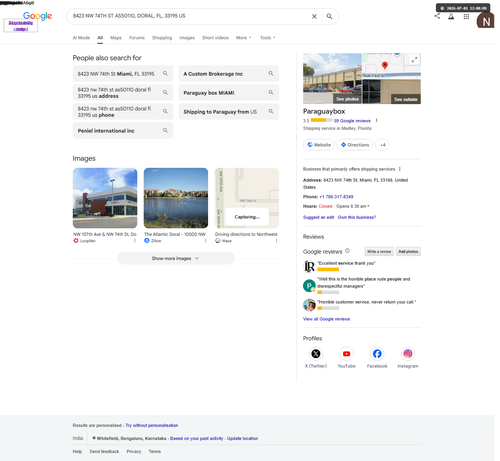Viewport: 500px width, 461px height.
Task: Expand the map with the fullscreen arrows icon
Action: point(414,60)
